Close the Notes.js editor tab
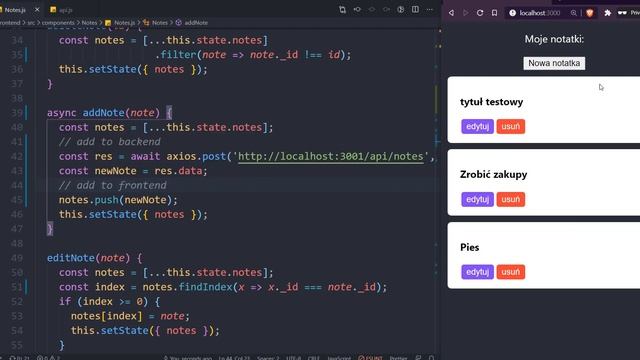The image size is (640, 360). 37,9
